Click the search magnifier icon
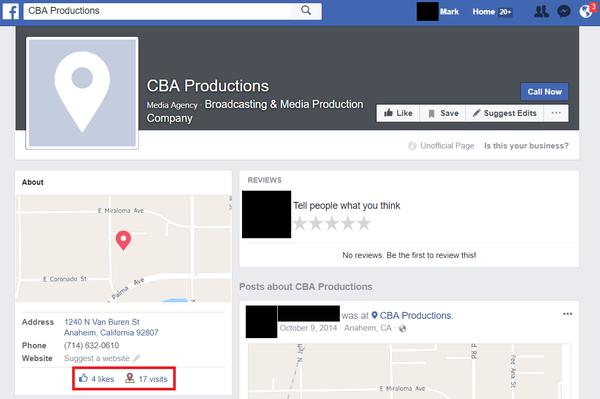The width and height of the screenshot is (600, 399). point(306,10)
